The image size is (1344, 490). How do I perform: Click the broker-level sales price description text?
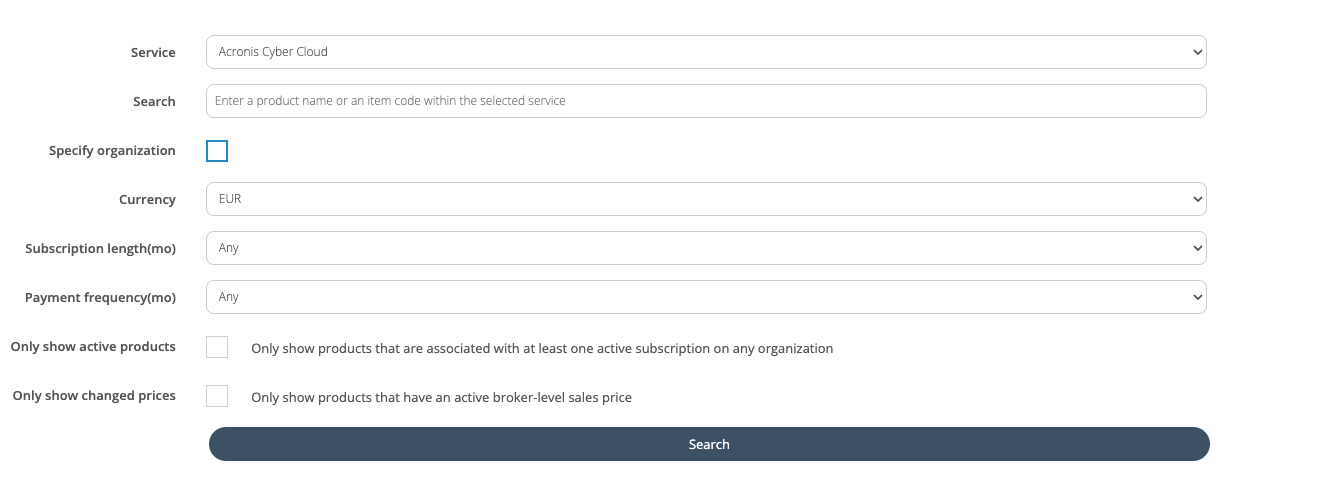click(441, 398)
